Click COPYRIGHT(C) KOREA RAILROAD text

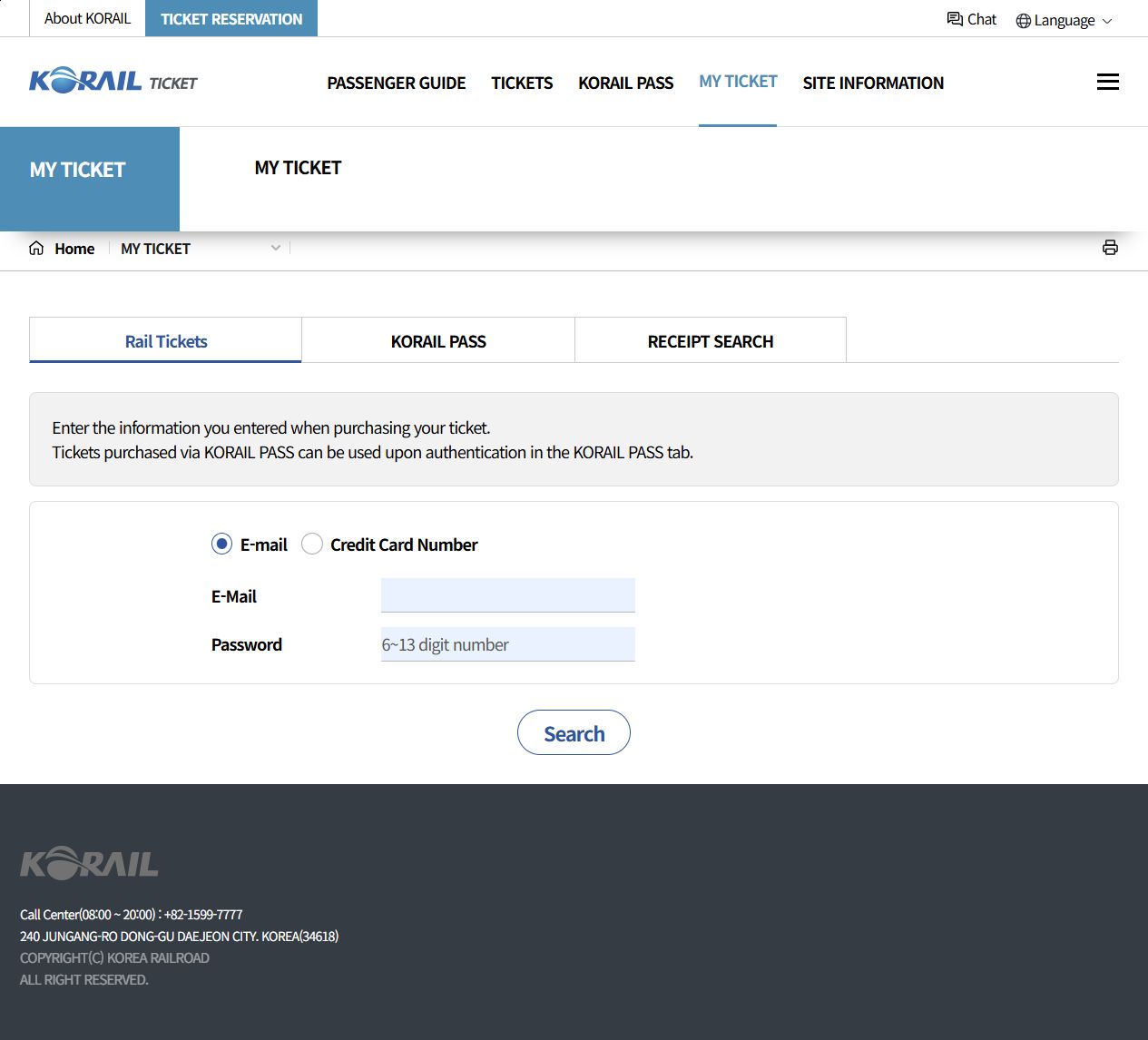click(114, 957)
